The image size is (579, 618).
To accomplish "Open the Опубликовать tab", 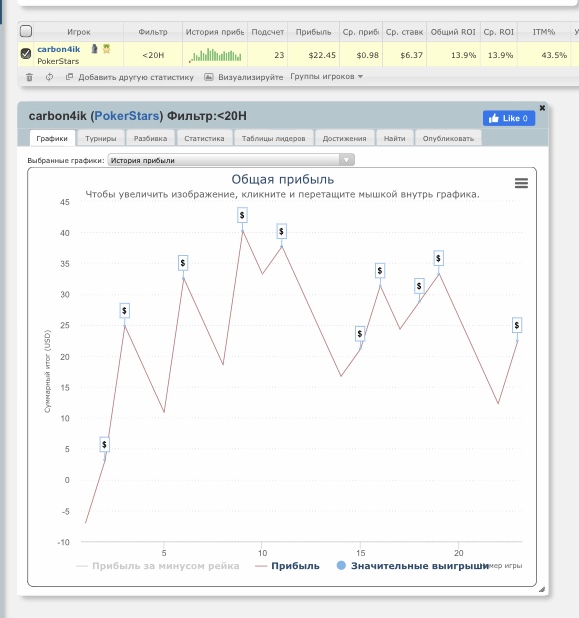I will pos(448,138).
